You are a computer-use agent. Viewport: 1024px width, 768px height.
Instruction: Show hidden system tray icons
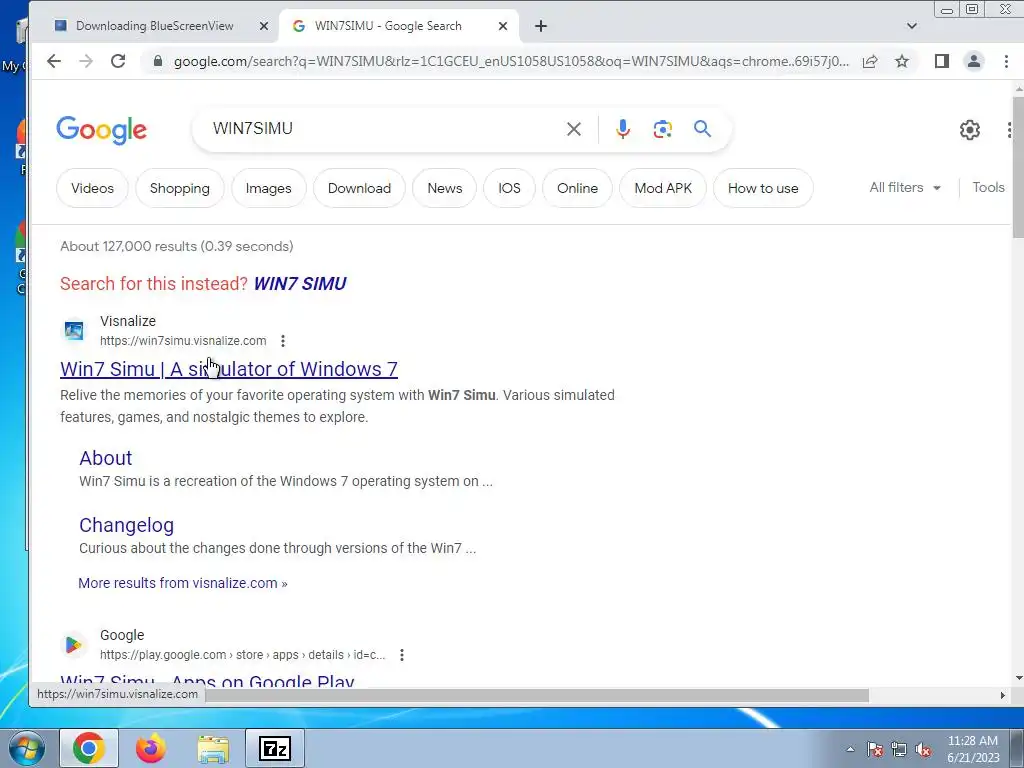click(850, 749)
